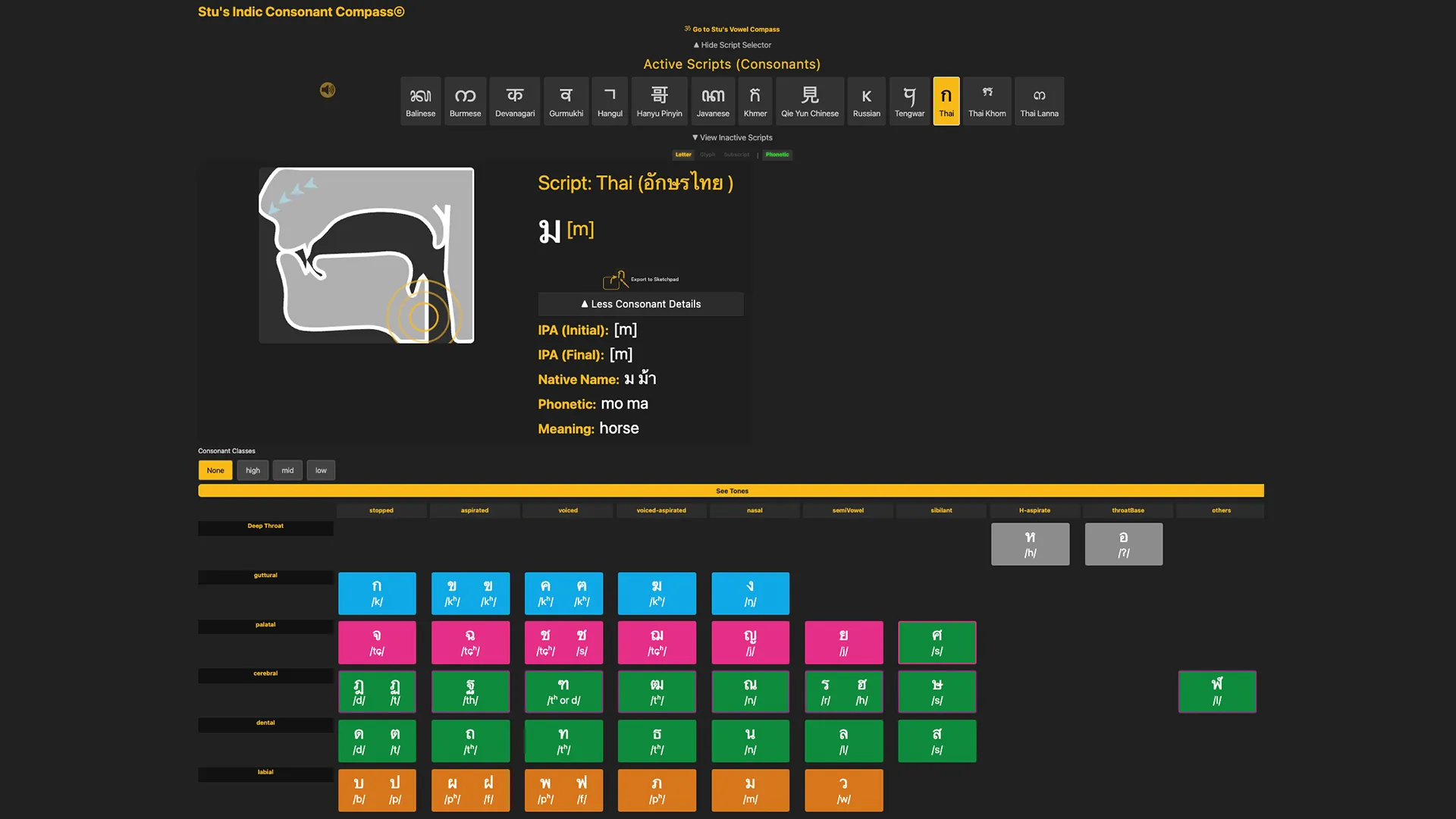Select the high consonant class filter
This screenshot has height=819, width=1456.
[x=253, y=470]
